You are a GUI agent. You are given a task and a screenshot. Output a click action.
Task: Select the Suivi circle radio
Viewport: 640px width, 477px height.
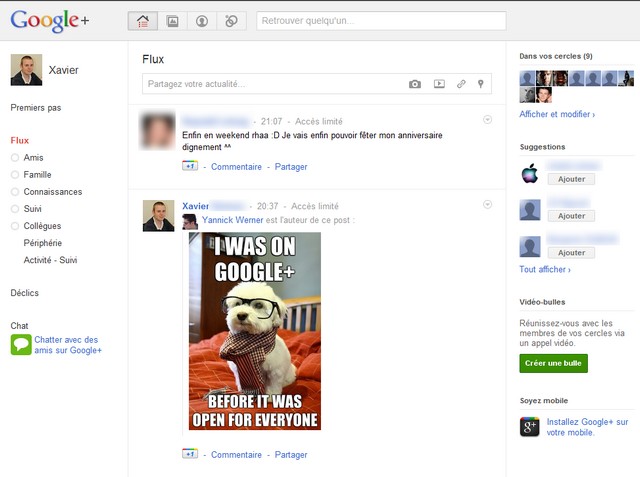click(x=15, y=209)
